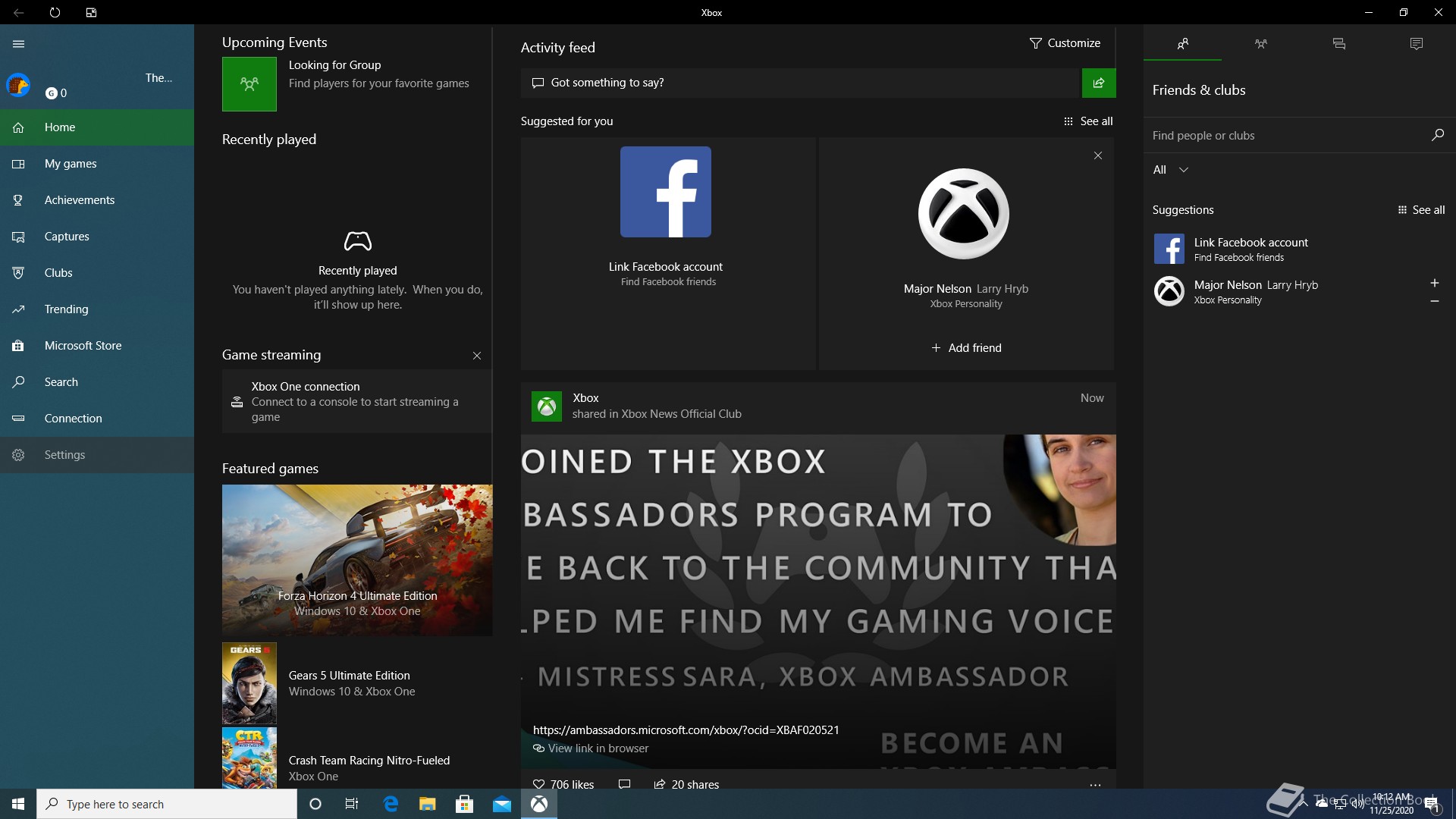Open the user profile avatar
The height and width of the screenshot is (819, 1456).
pos(18,85)
